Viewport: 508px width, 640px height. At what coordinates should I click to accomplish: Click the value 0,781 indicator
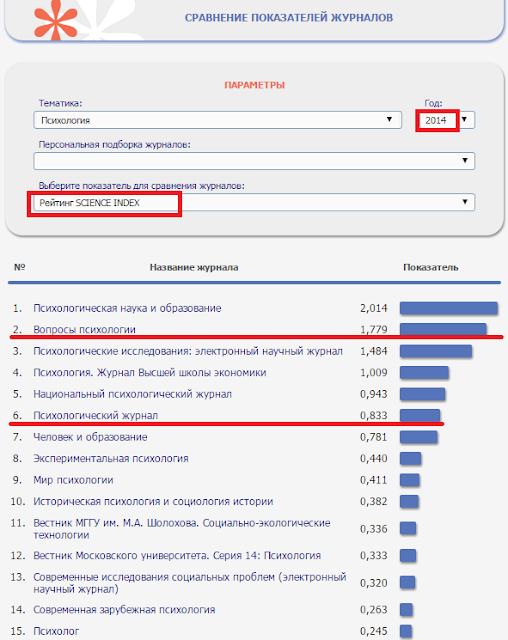tap(373, 437)
